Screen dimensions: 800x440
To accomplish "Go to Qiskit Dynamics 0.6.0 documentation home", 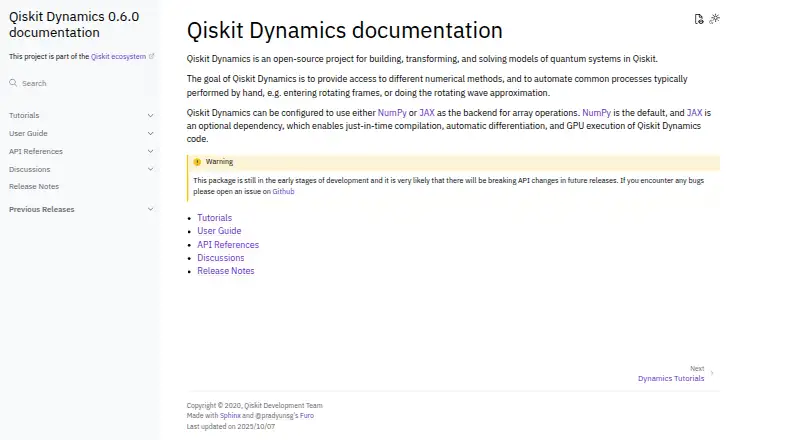I will pyautogui.click(x=74, y=25).
